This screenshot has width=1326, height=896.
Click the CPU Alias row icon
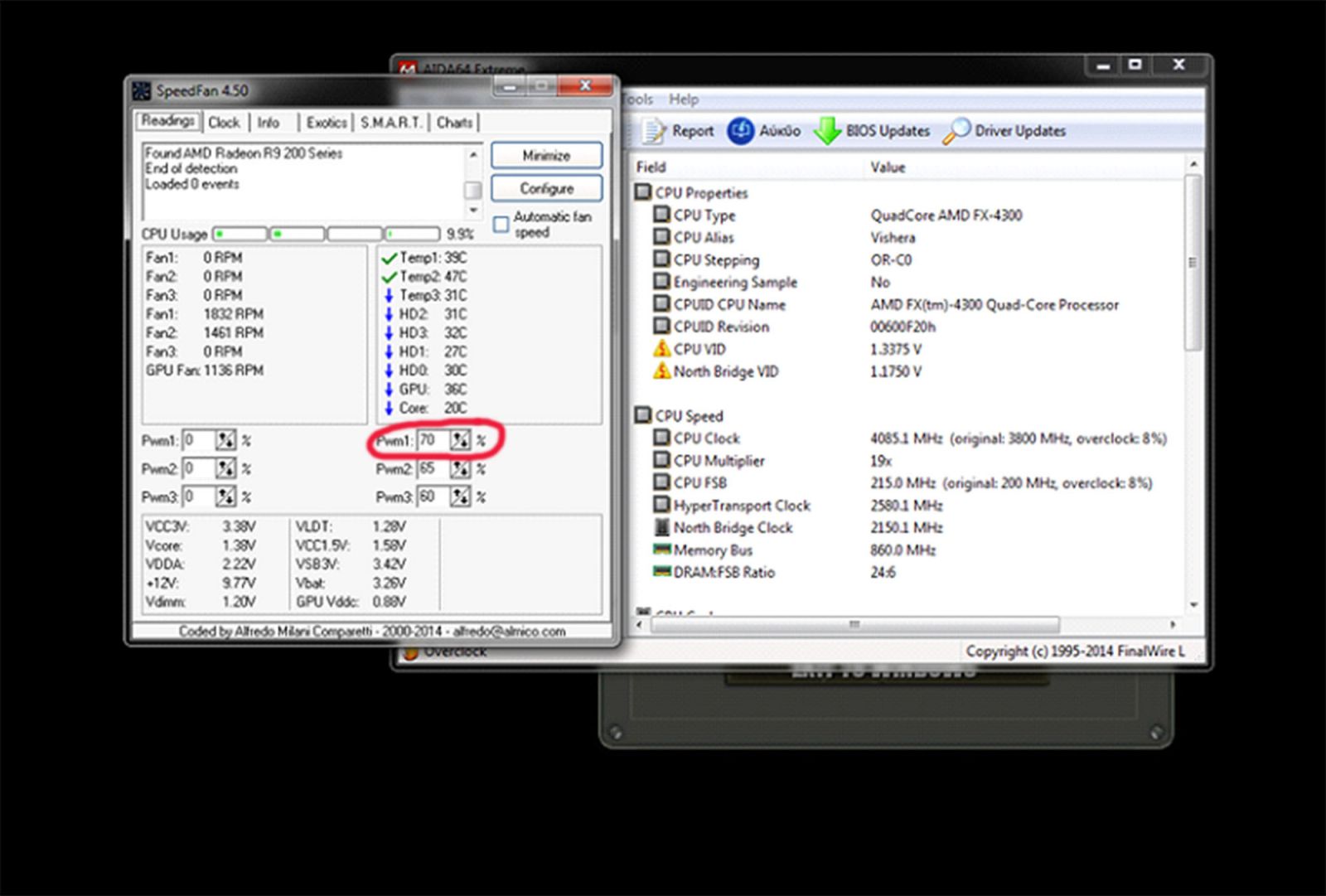pyautogui.click(x=661, y=237)
